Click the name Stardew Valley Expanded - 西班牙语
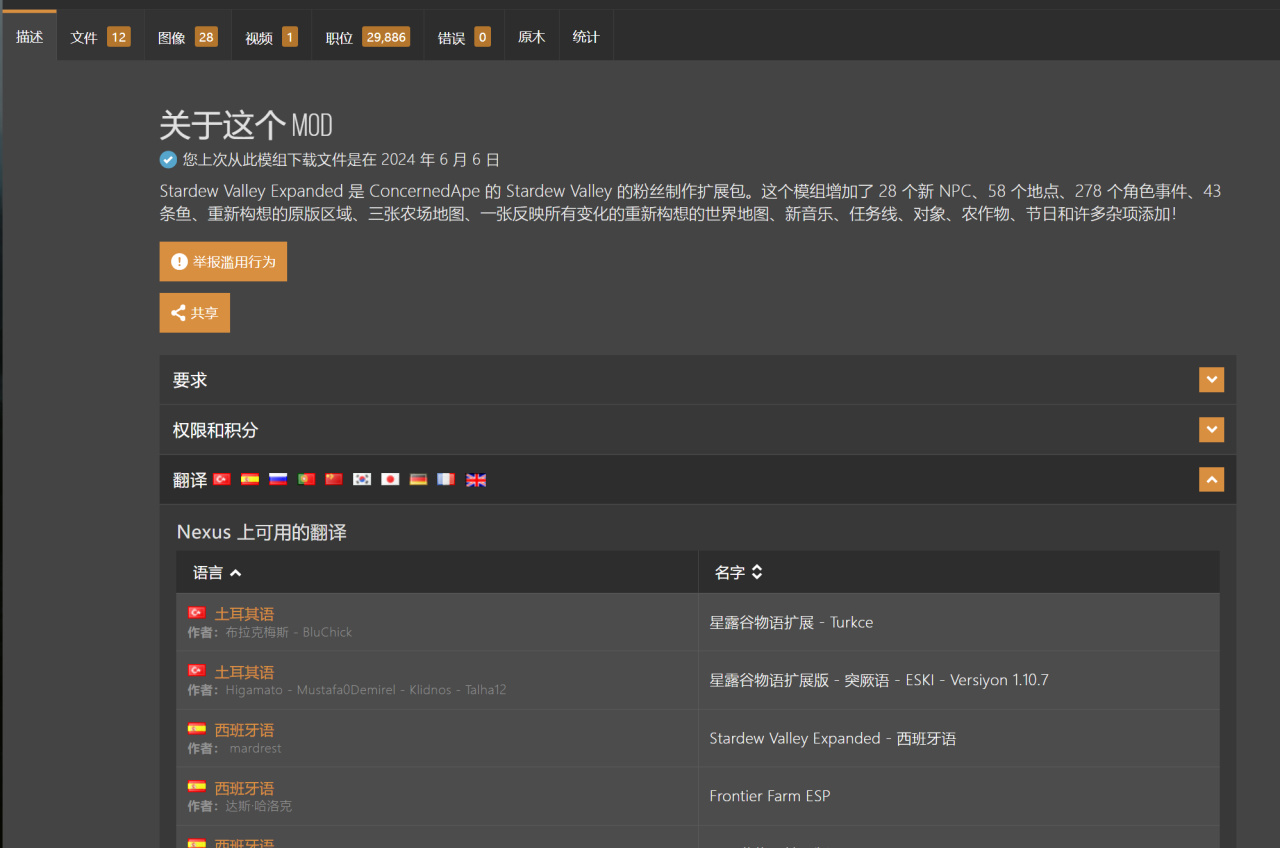Image resolution: width=1280 pixels, height=848 pixels. [x=832, y=738]
